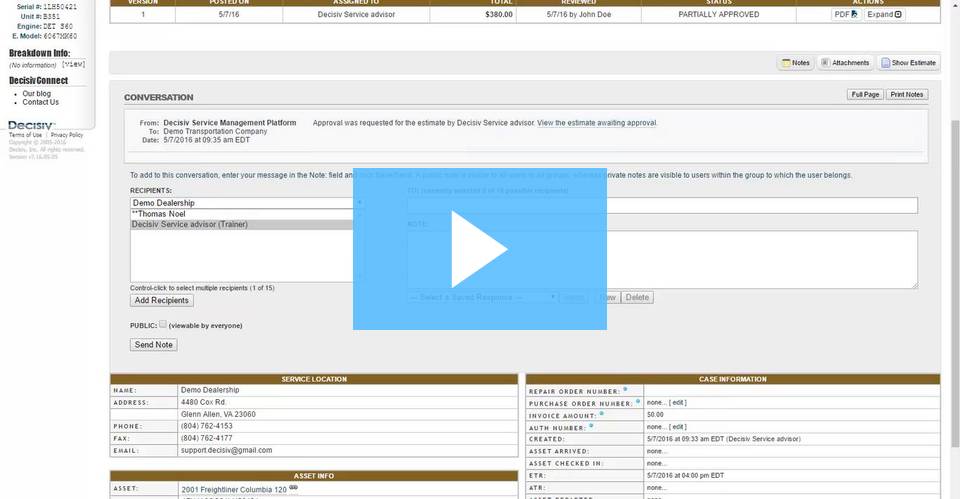
Task: Click the Case Information table header
Action: click(733, 379)
